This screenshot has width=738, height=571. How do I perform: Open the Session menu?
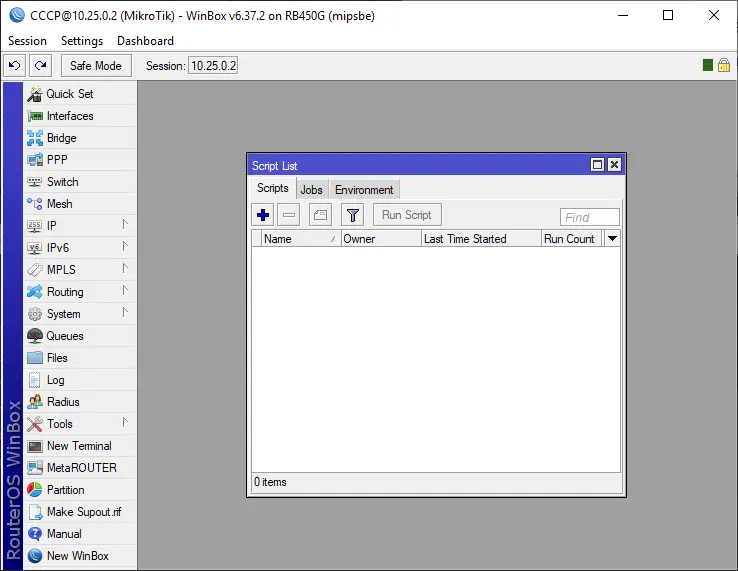[27, 41]
